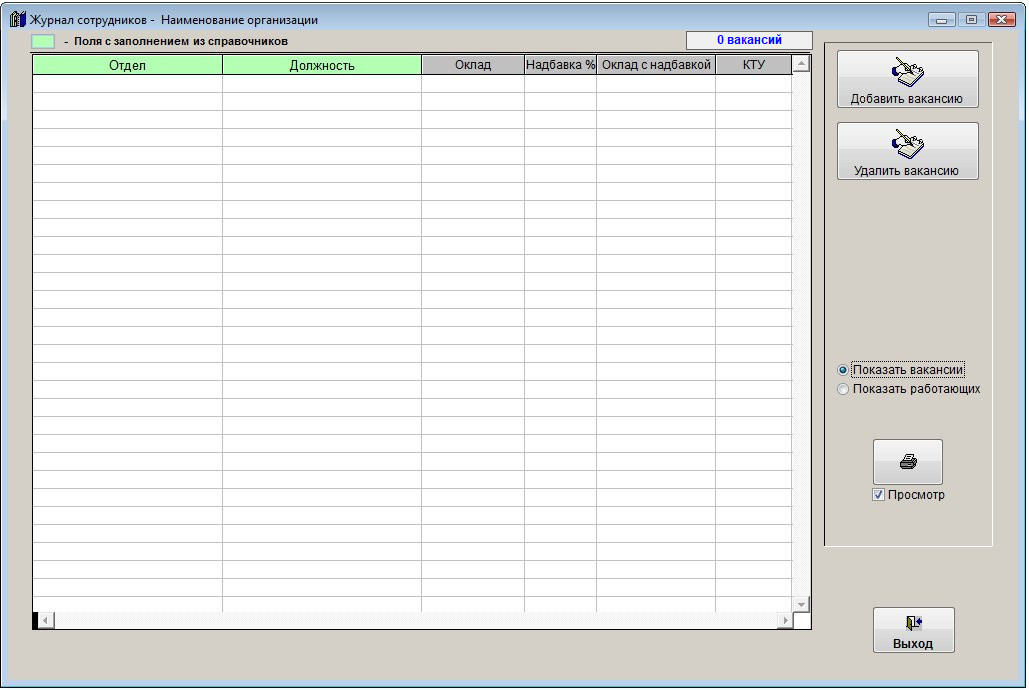Image resolution: width=1029 pixels, height=690 pixels.
Task: Toggle the Просмотр checkbox
Action: pos(879,495)
